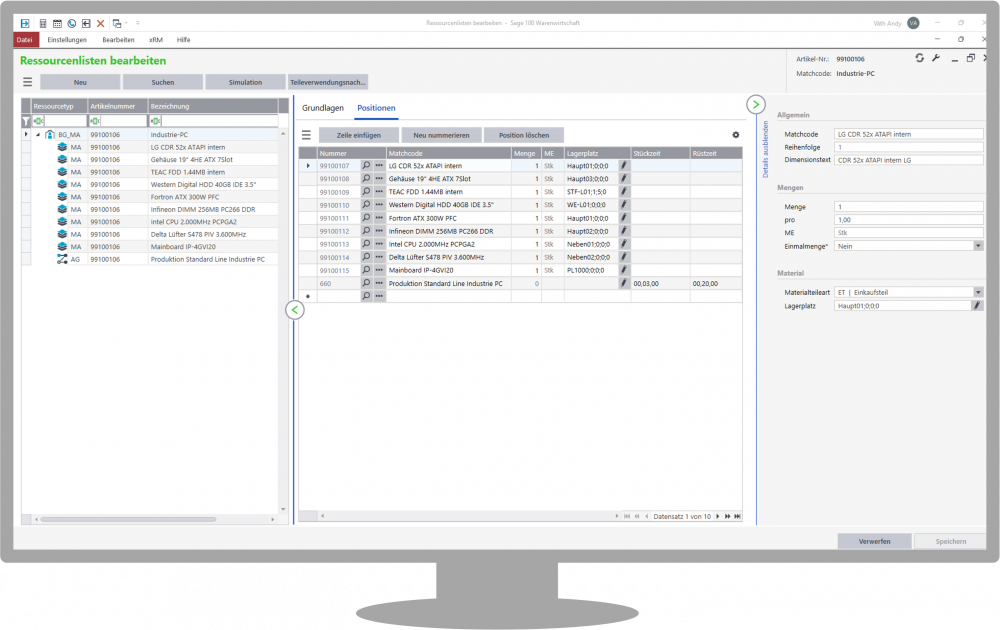Open the Einstellungen menu
The image size is (1000, 630).
tap(67, 40)
